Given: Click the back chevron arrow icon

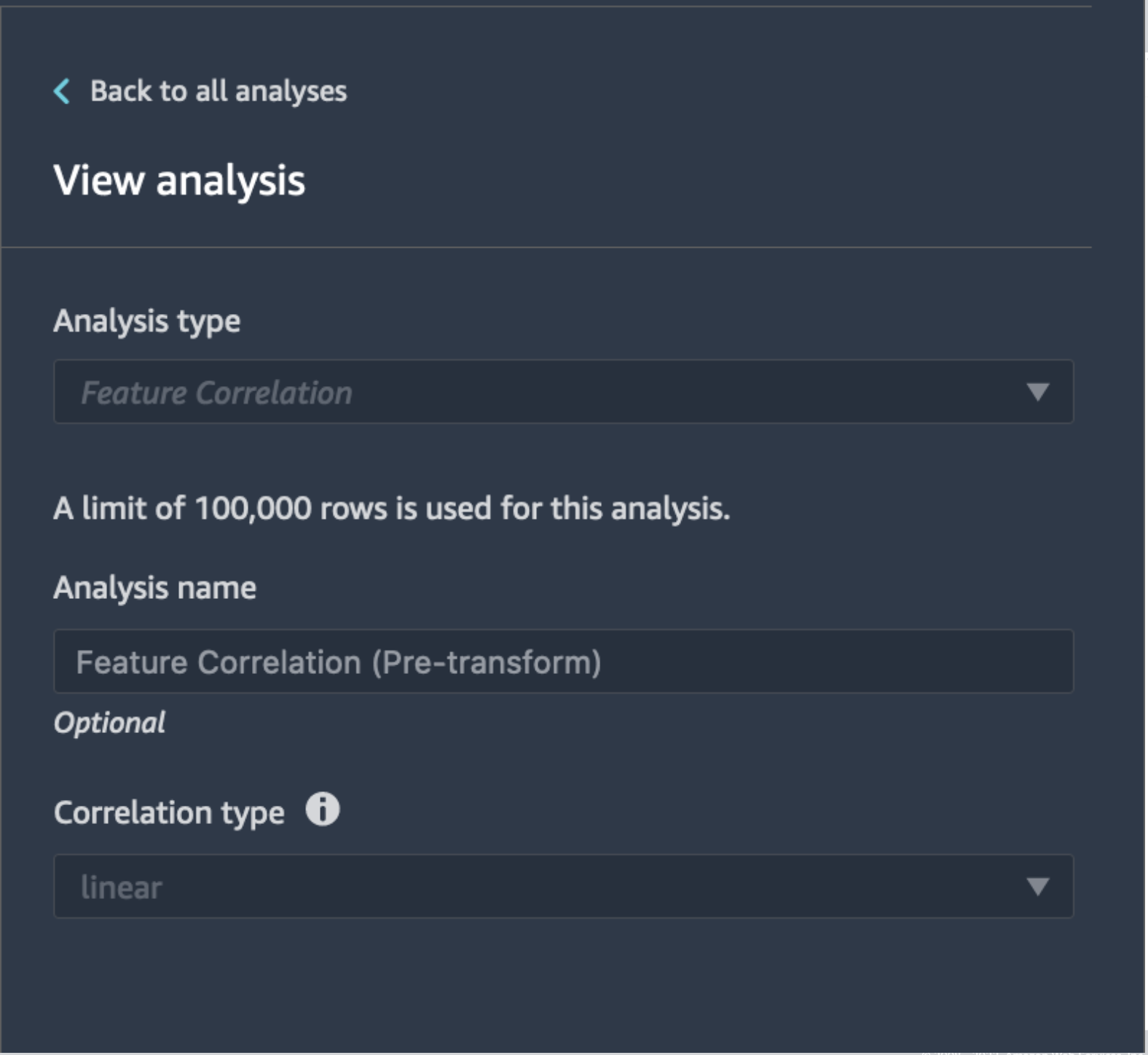Looking at the screenshot, I should click(x=62, y=91).
